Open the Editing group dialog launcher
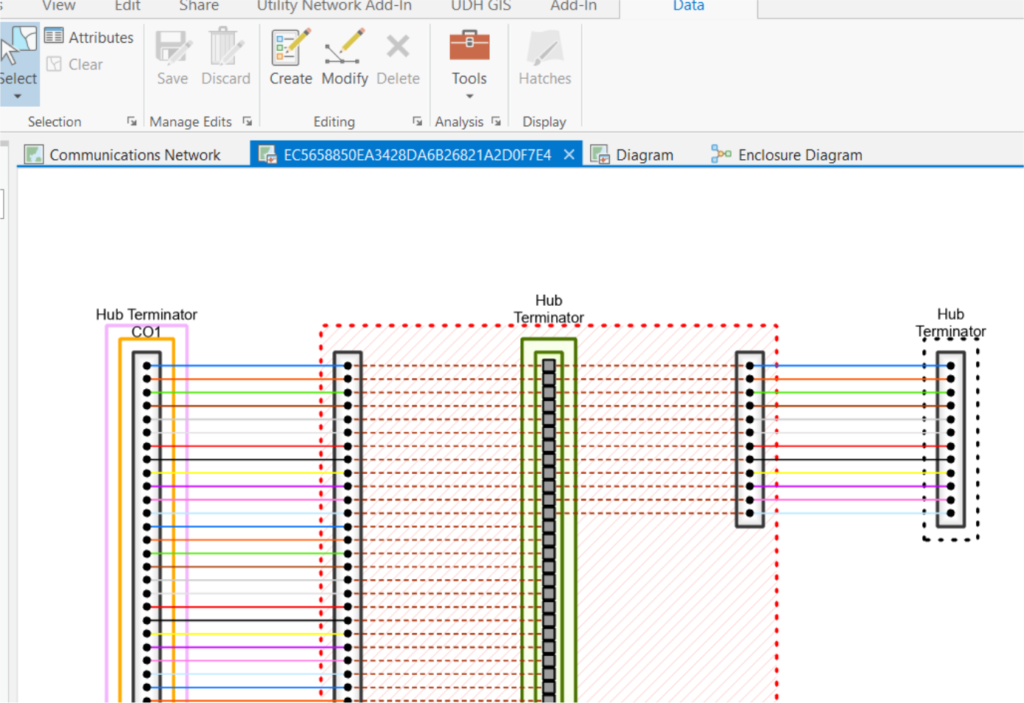 [417, 122]
